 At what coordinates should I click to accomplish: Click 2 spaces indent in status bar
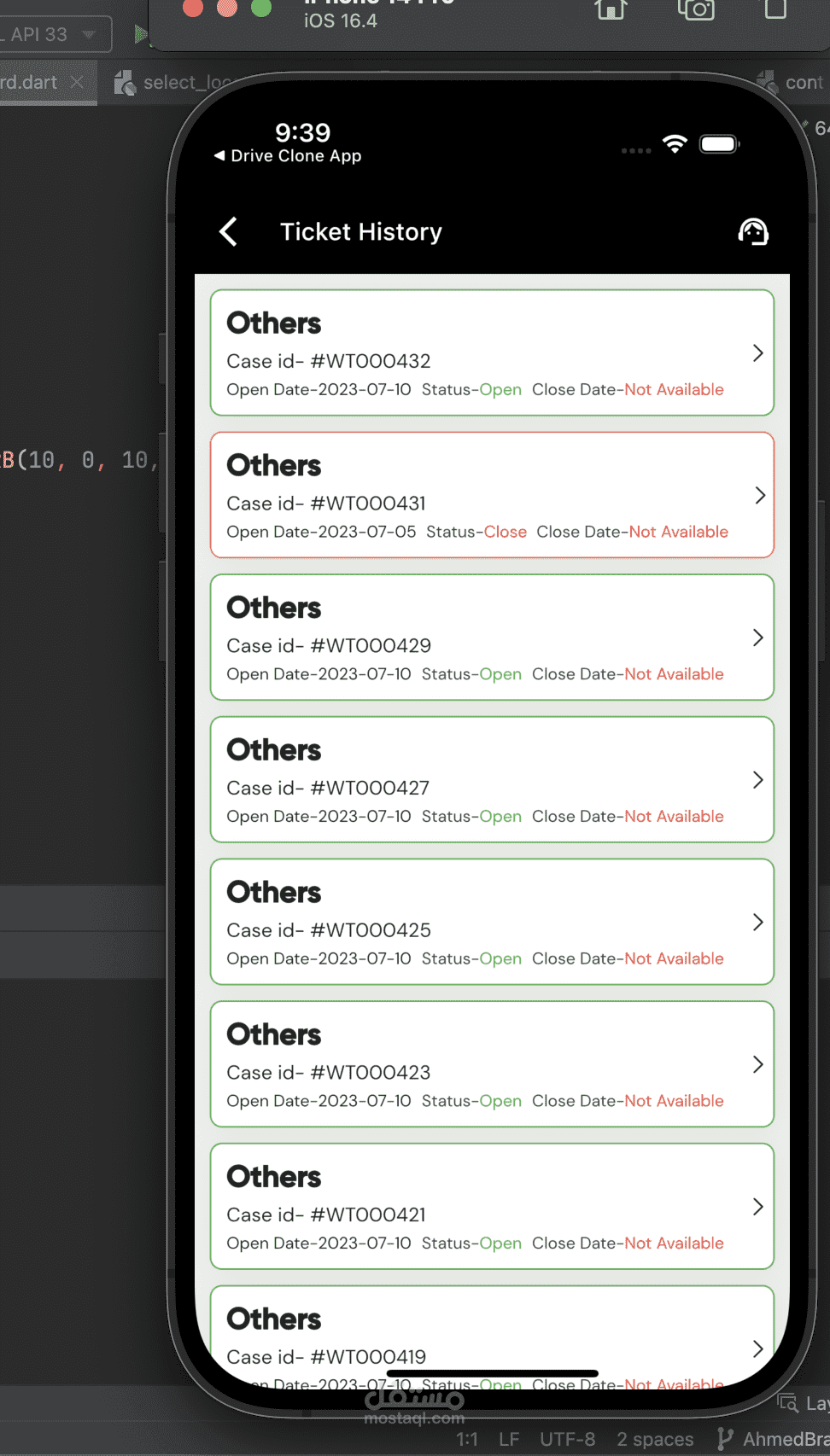coord(655,1439)
